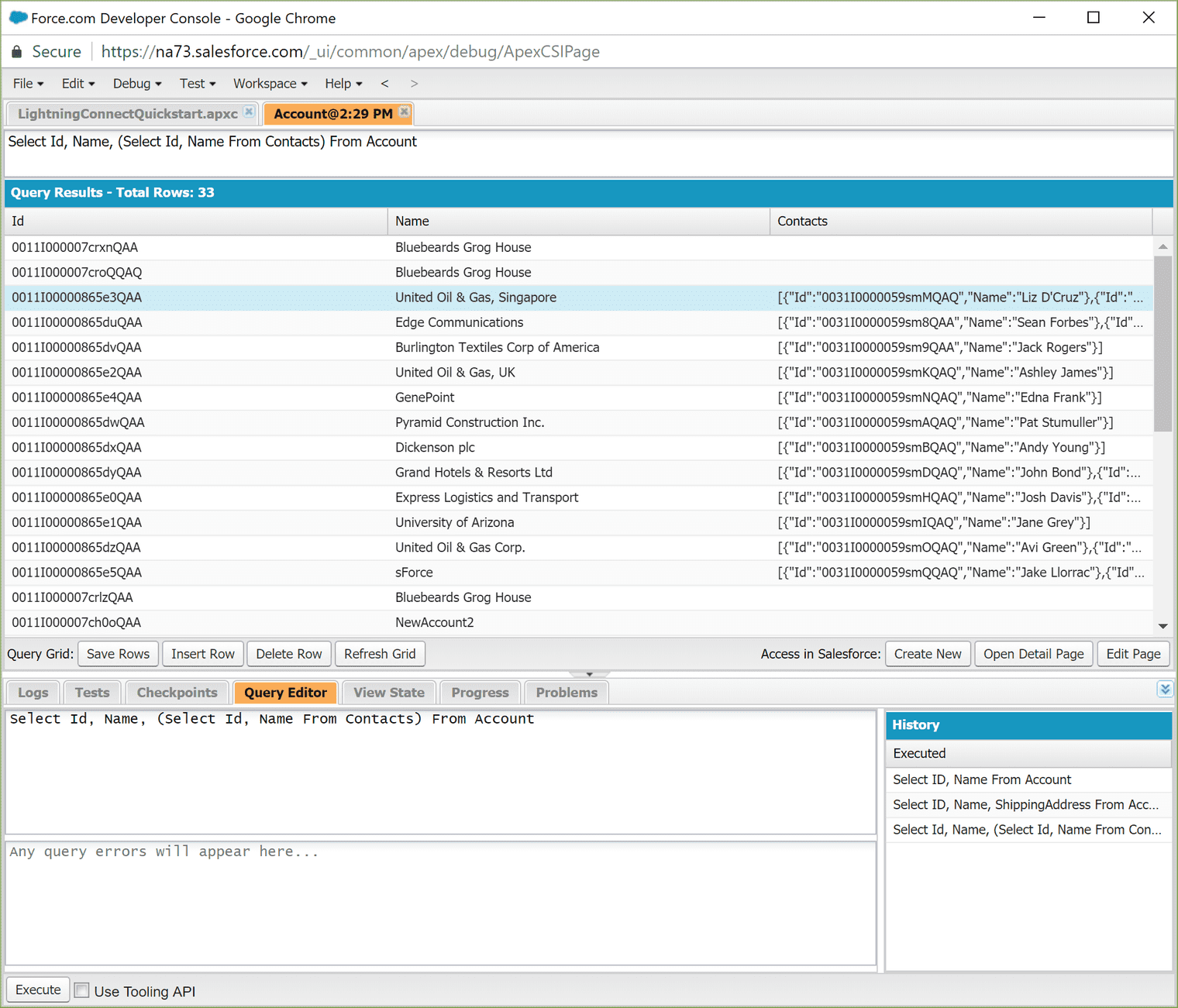The height and width of the screenshot is (1008, 1178).
Task: Click the Open Detail Page button
Action: tap(1033, 654)
